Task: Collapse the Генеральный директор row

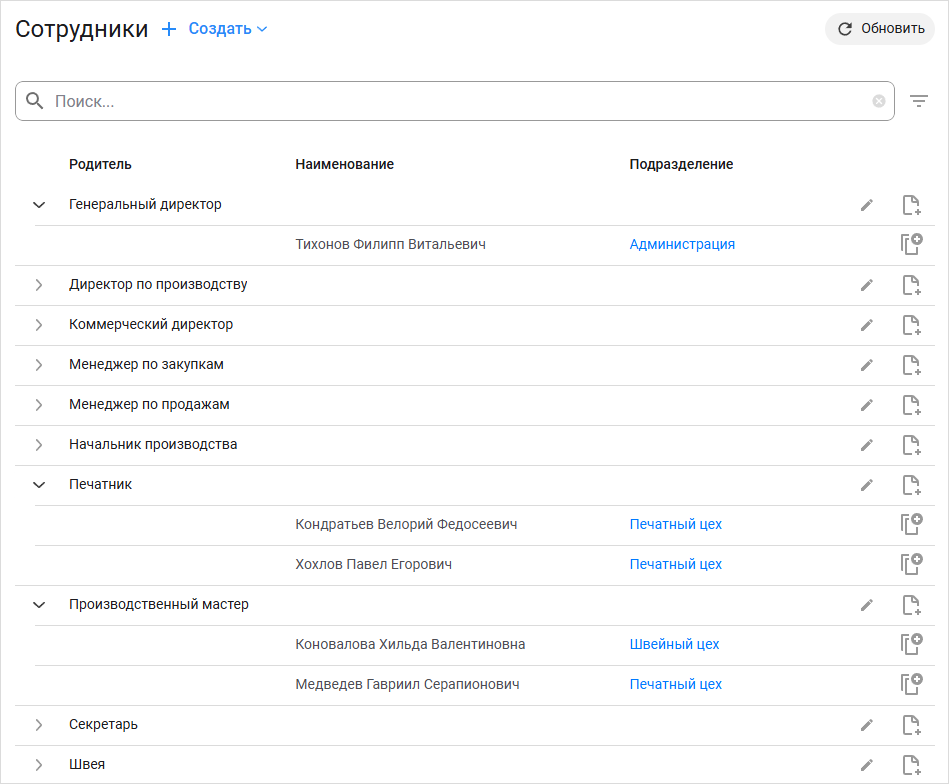Action: click(38, 204)
